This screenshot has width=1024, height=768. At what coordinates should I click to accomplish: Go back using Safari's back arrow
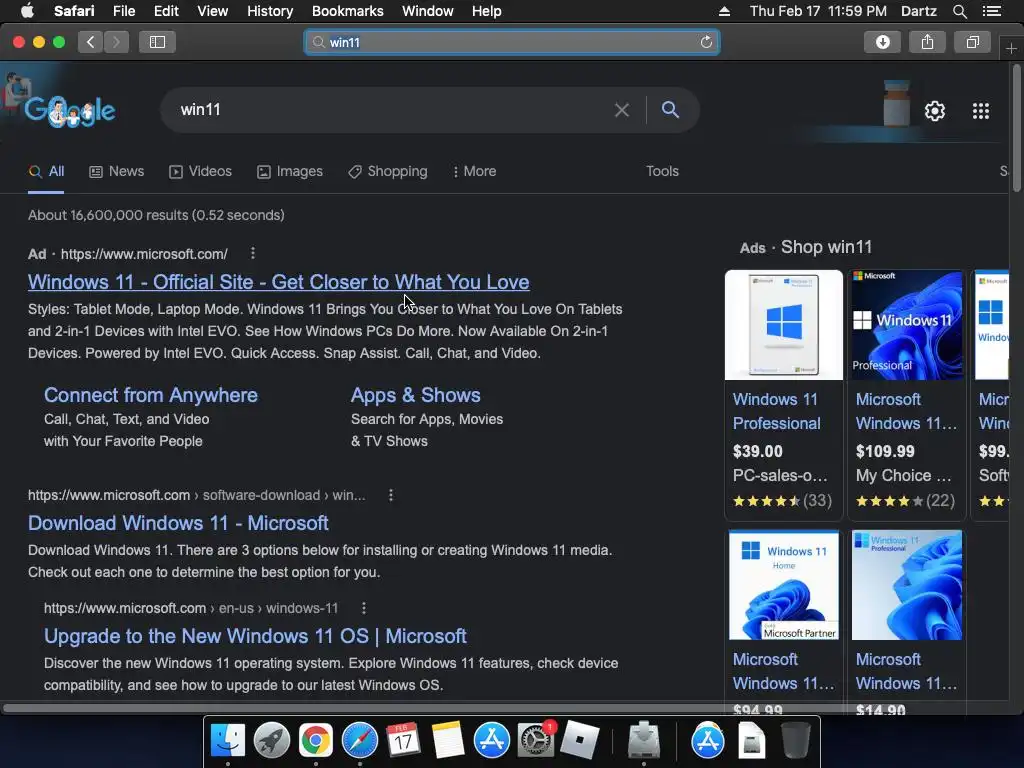point(91,42)
